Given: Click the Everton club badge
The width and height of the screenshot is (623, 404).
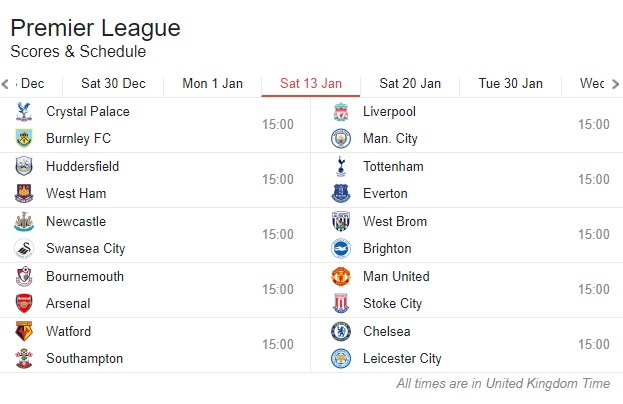Looking at the screenshot, I should pyautogui.click(x=341, y=193).
